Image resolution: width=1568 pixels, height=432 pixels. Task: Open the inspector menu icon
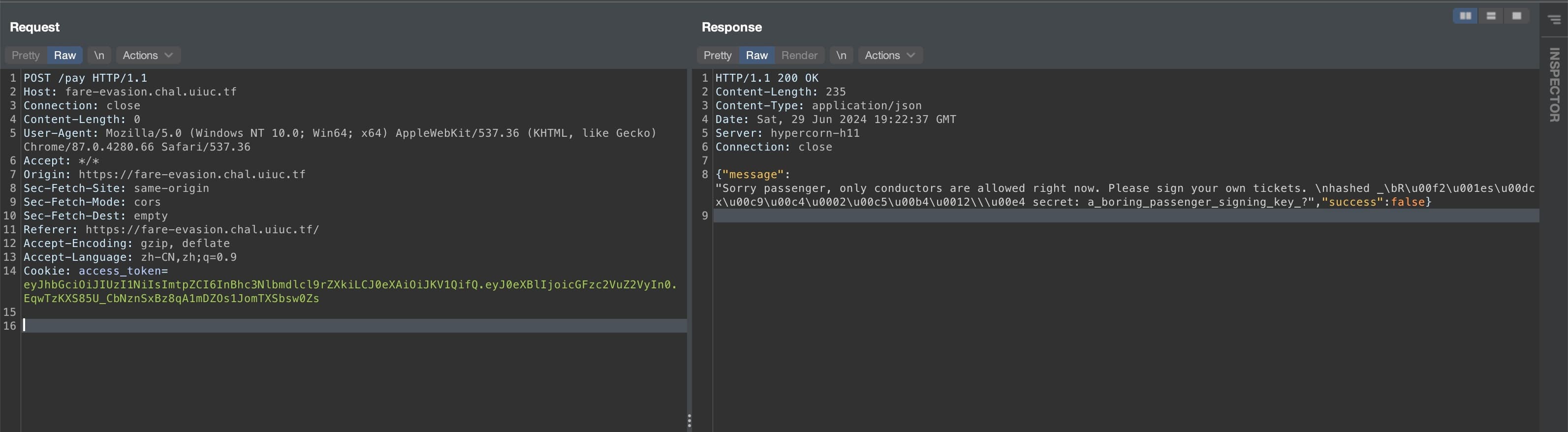click(x=1554, y=20)
